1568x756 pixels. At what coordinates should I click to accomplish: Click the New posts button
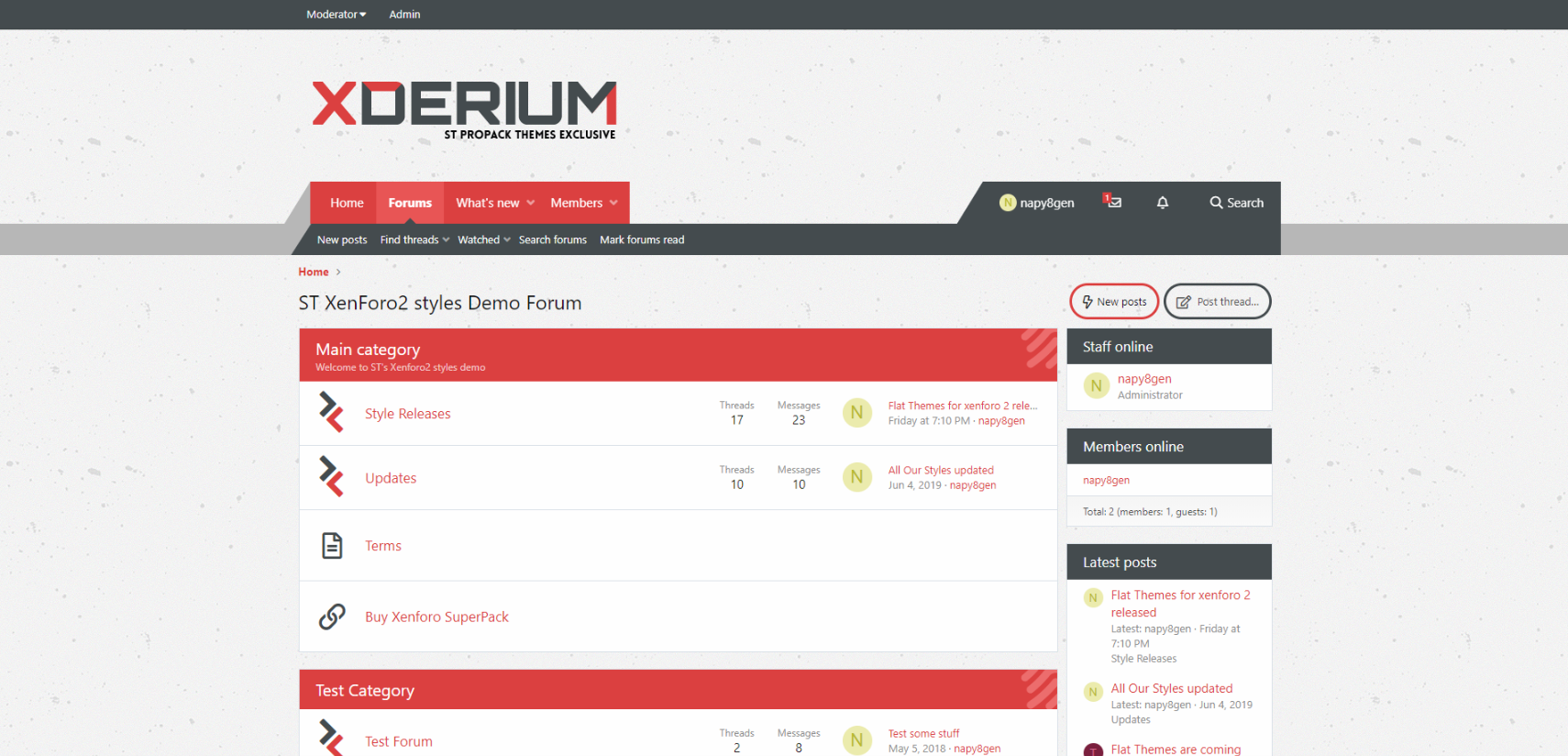pyautogui.click(x=1114, y=301)
